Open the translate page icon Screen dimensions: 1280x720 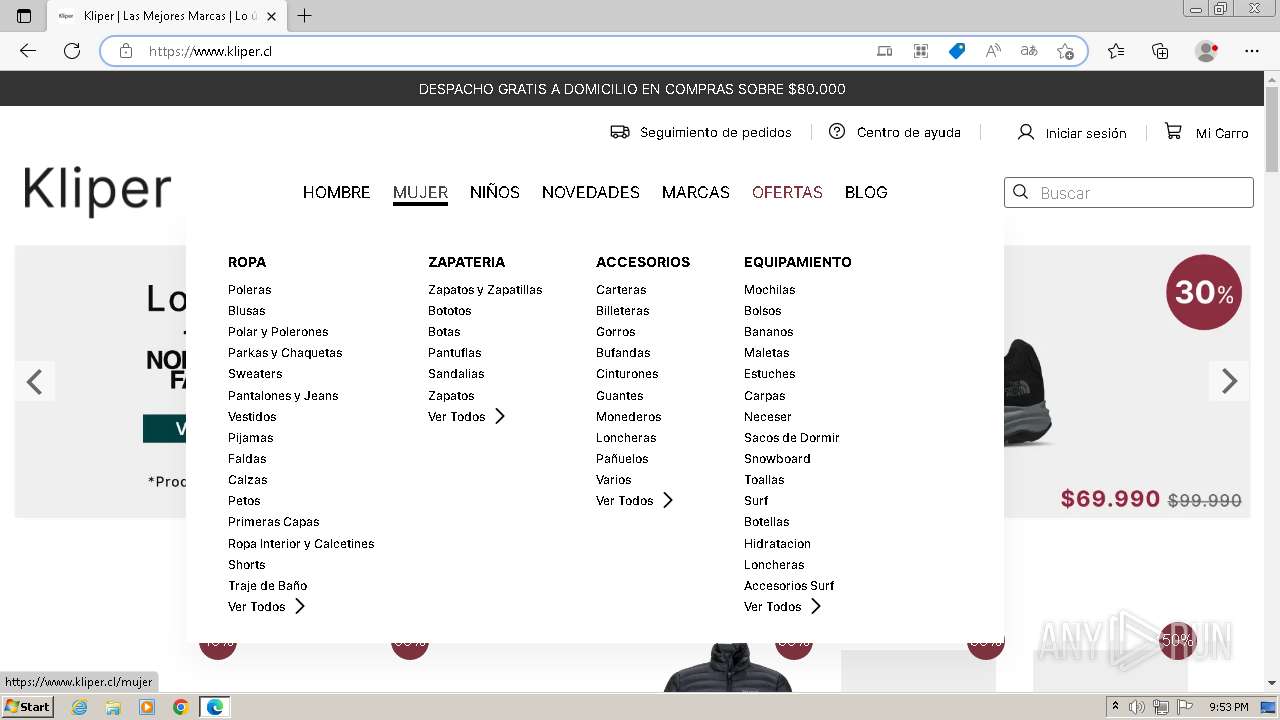pos(1029,51)
